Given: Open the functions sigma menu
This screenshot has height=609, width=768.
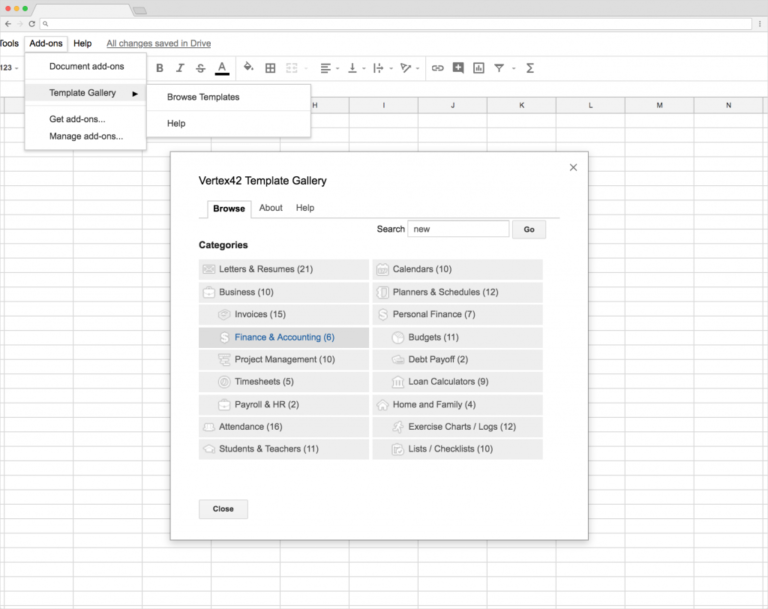Looking at the screenshot, I should 530,68.
